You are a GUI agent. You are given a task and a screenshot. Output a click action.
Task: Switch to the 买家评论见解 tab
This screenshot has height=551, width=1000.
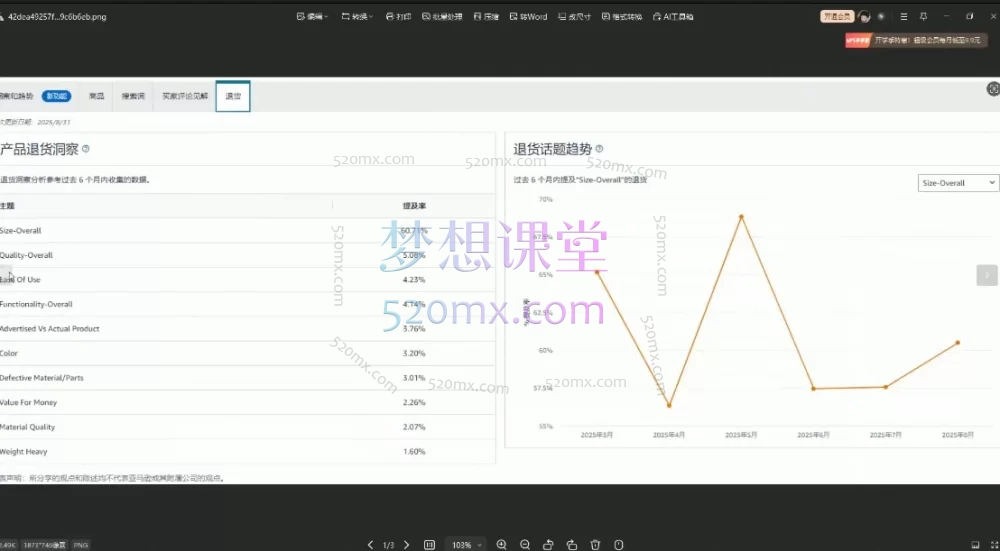(x=185, y=96)
